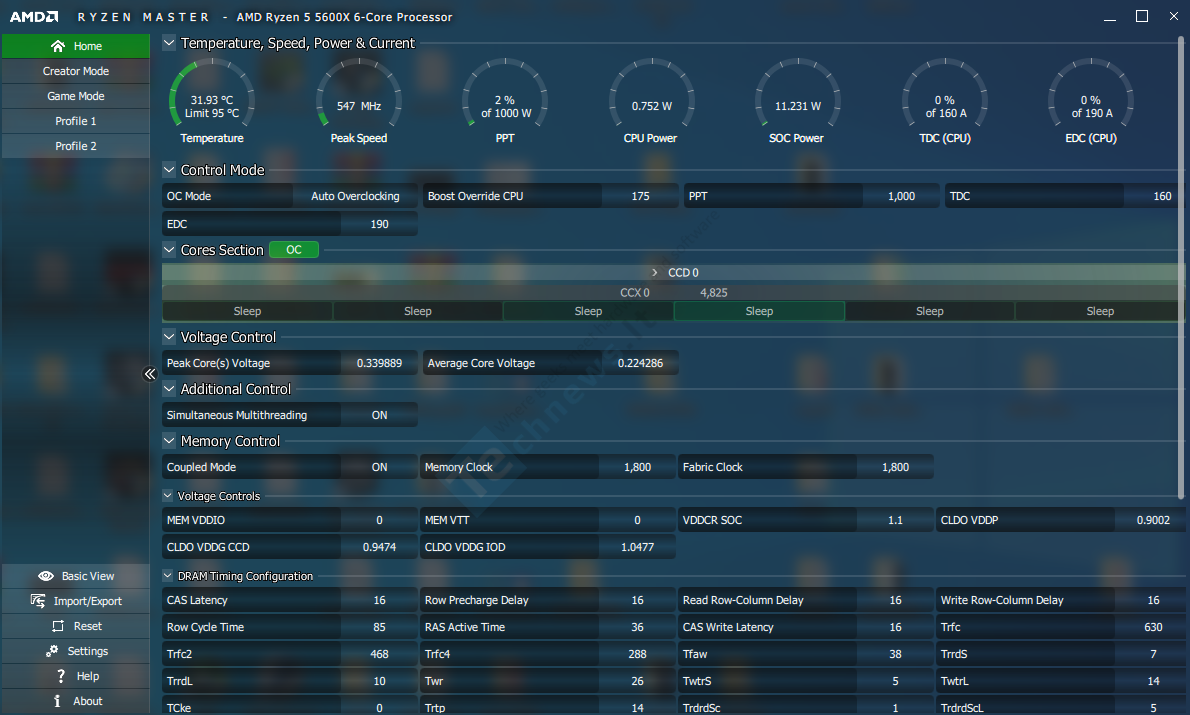Click CCX 0 speed value 4,825
Image resolution: width=1190 pixels, height=715 pixels.
point(713,292)
